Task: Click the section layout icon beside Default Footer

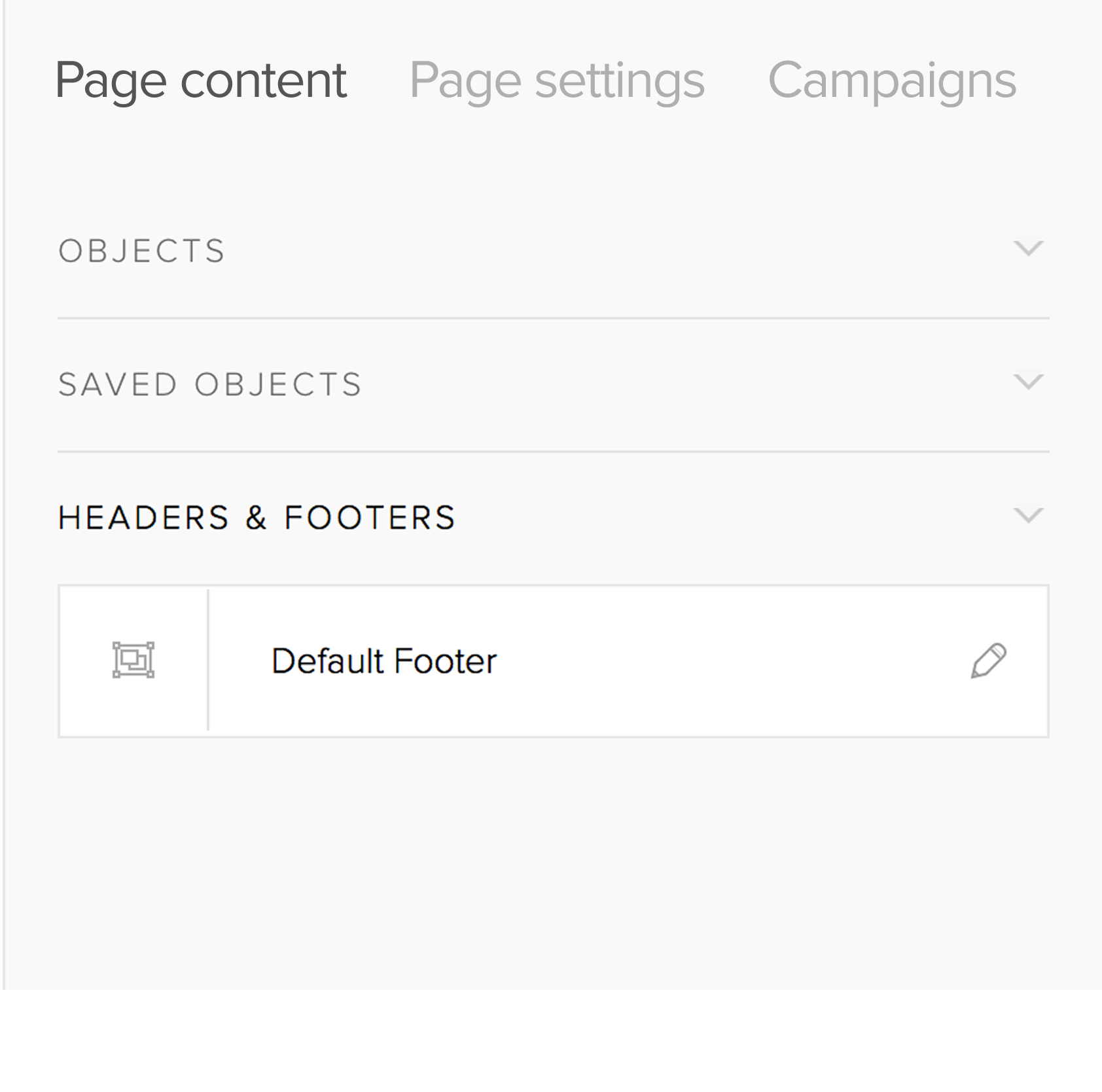Action: pyautogui.click(x=133, y=660)
